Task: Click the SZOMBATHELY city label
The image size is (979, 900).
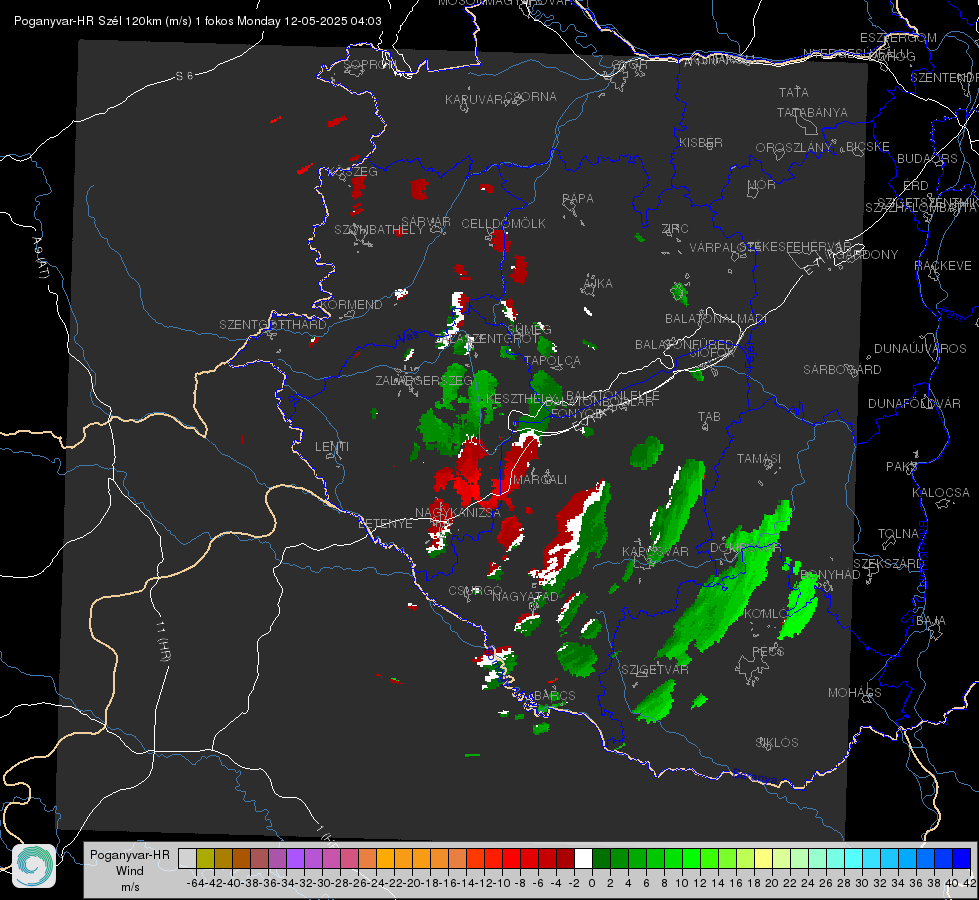Action: tap(379, 230)
